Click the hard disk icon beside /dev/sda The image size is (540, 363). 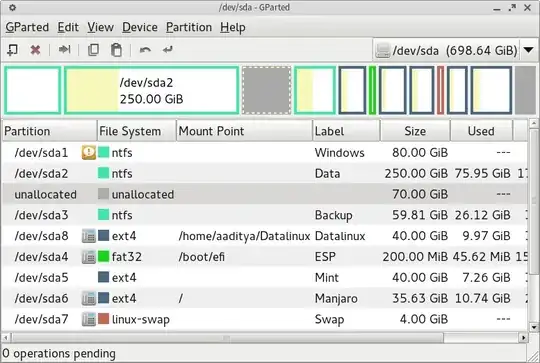(x=382, y=51)
